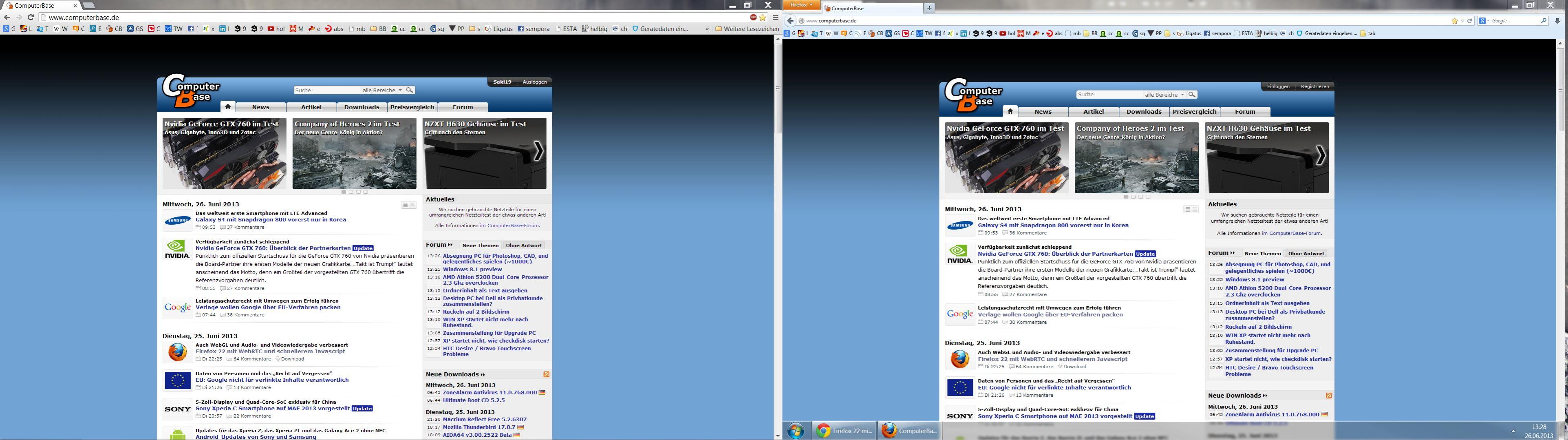The image size is (1568, 440).
Task: Open the 'alle Bereiche' dropdown in Firefox
Action: (x=1164, y=94)
